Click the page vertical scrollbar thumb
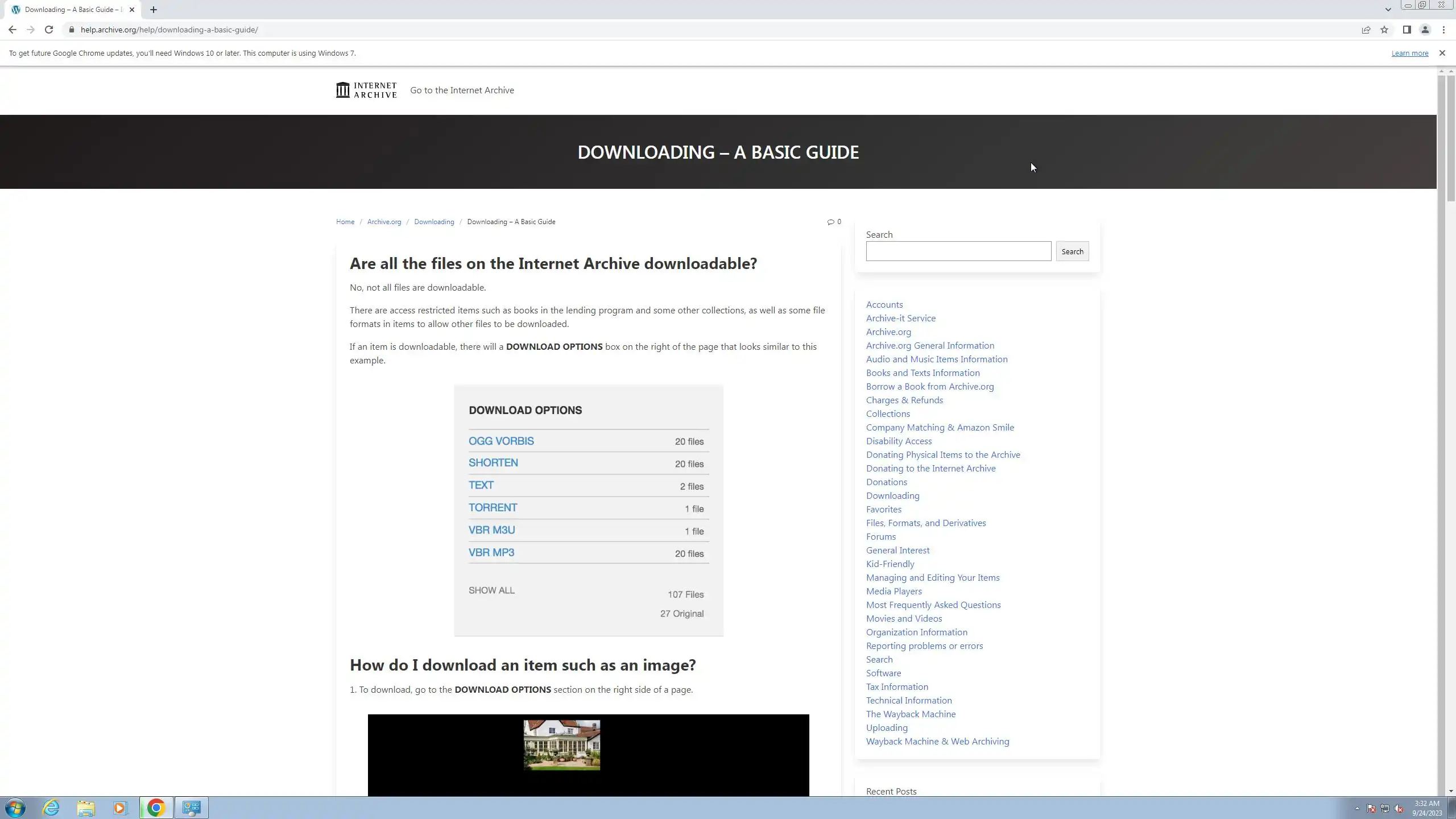The width and height of the screenshot is (1456, 819). (1450, 136)
